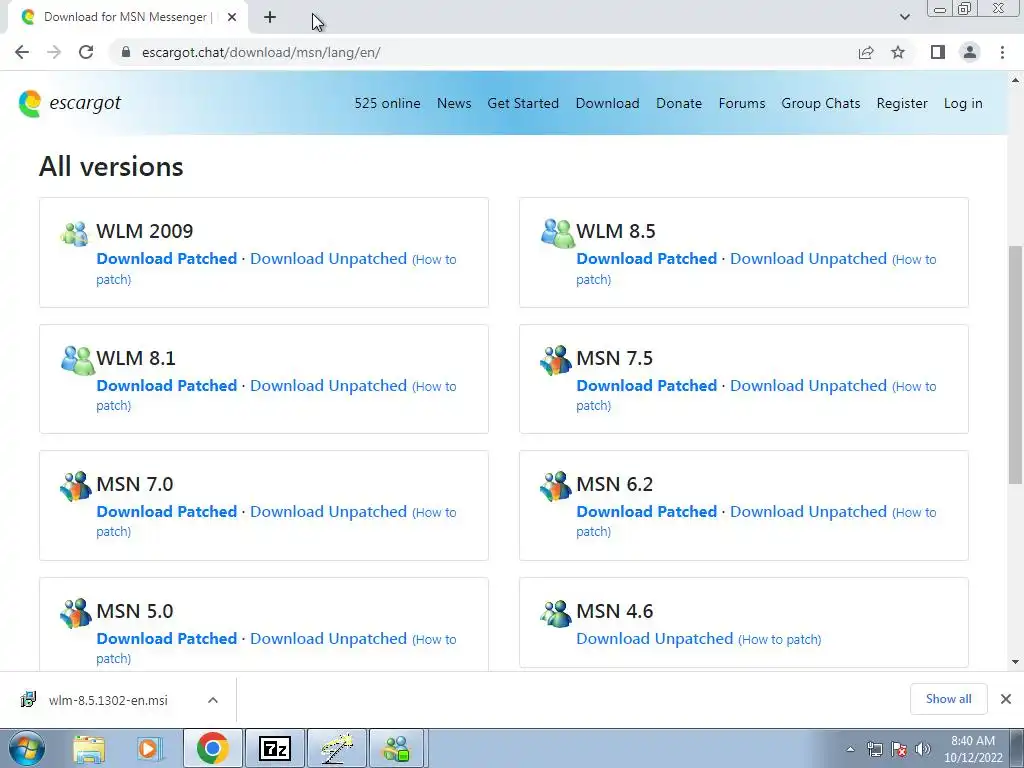Viewport: 1024px width, 768px height.
Task: Open the Get Started page
Action: [x=523, y=103]
